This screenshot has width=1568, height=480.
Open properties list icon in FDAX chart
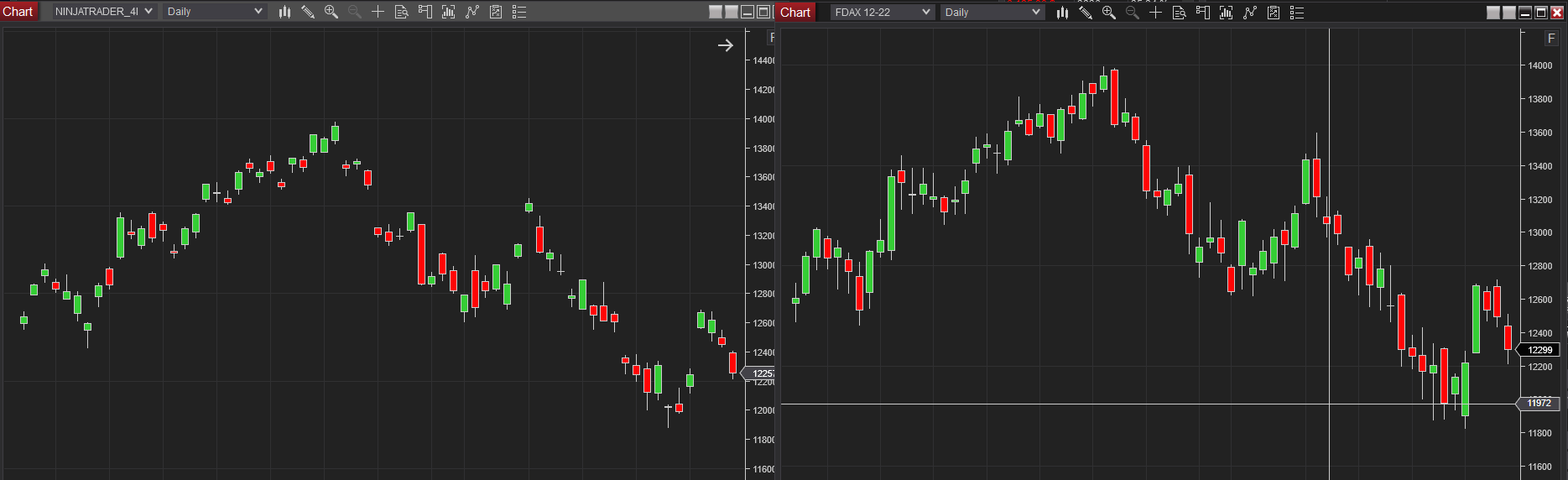pos(1297,13)
